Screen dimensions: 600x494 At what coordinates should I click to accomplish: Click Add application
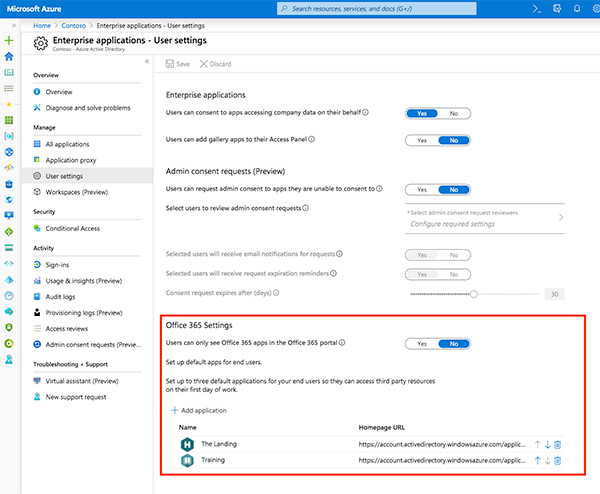click(x=199, y=410)
